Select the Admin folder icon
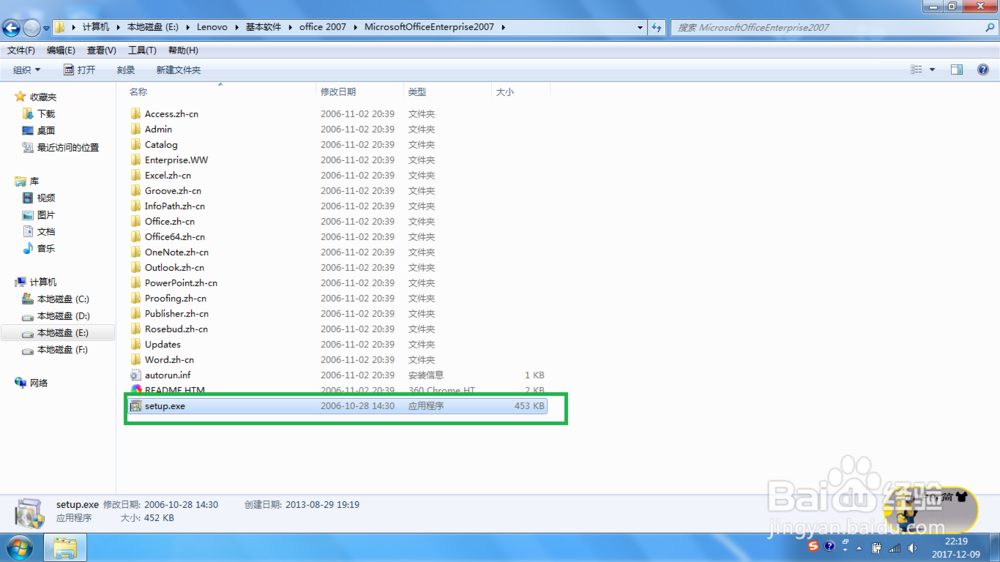 [135, 129]
